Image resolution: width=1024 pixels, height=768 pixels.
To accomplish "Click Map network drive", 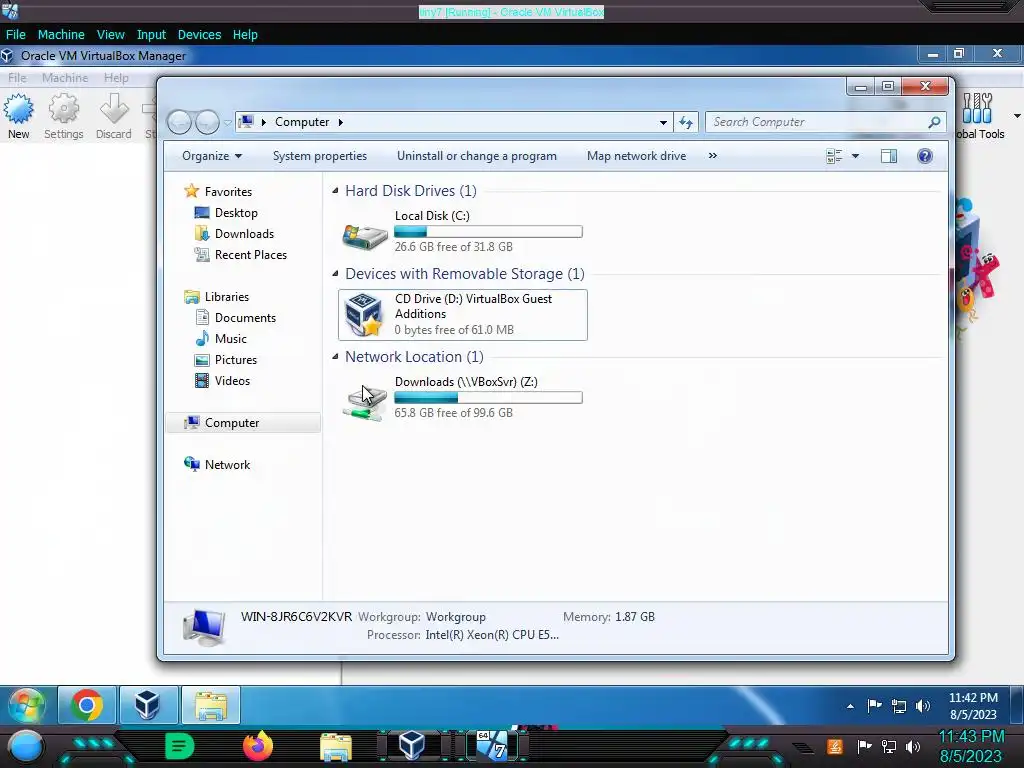I will tap(636, 156).
